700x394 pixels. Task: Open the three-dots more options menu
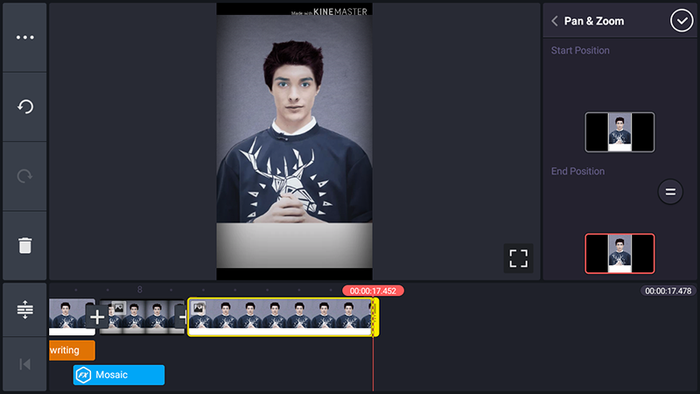(x=25, y=37)
